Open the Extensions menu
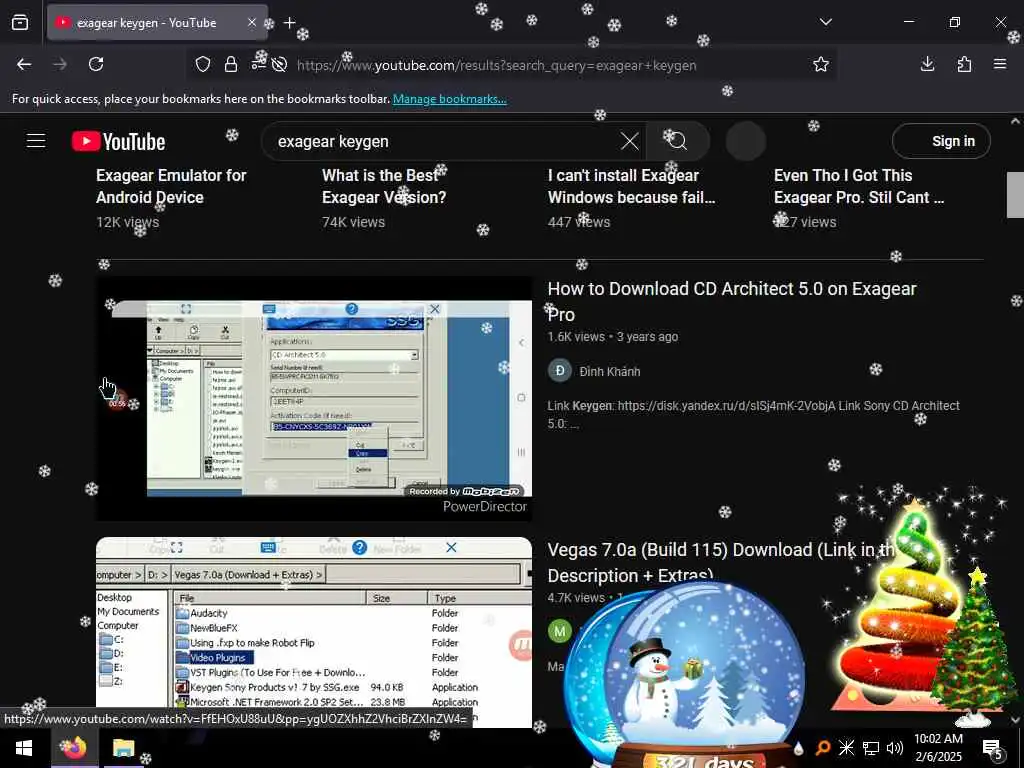This screenshot has height=768, width=1024. [964, 64]
